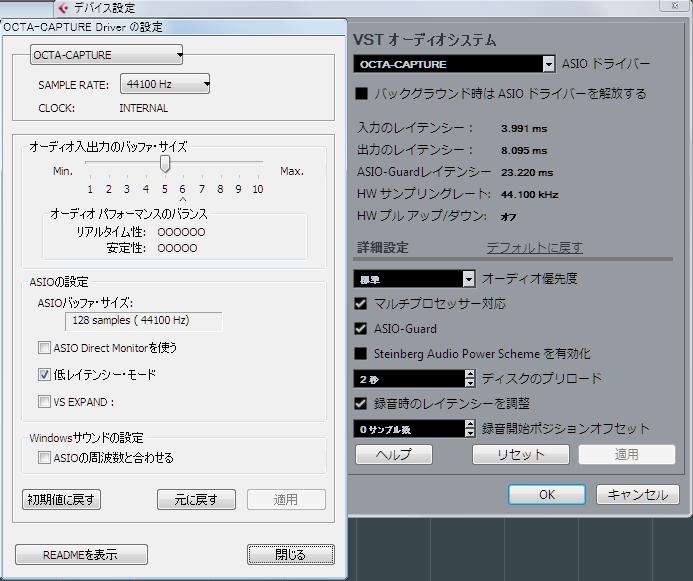Click the ヘルプ button
693x581 pixels.
click(394, 454)
